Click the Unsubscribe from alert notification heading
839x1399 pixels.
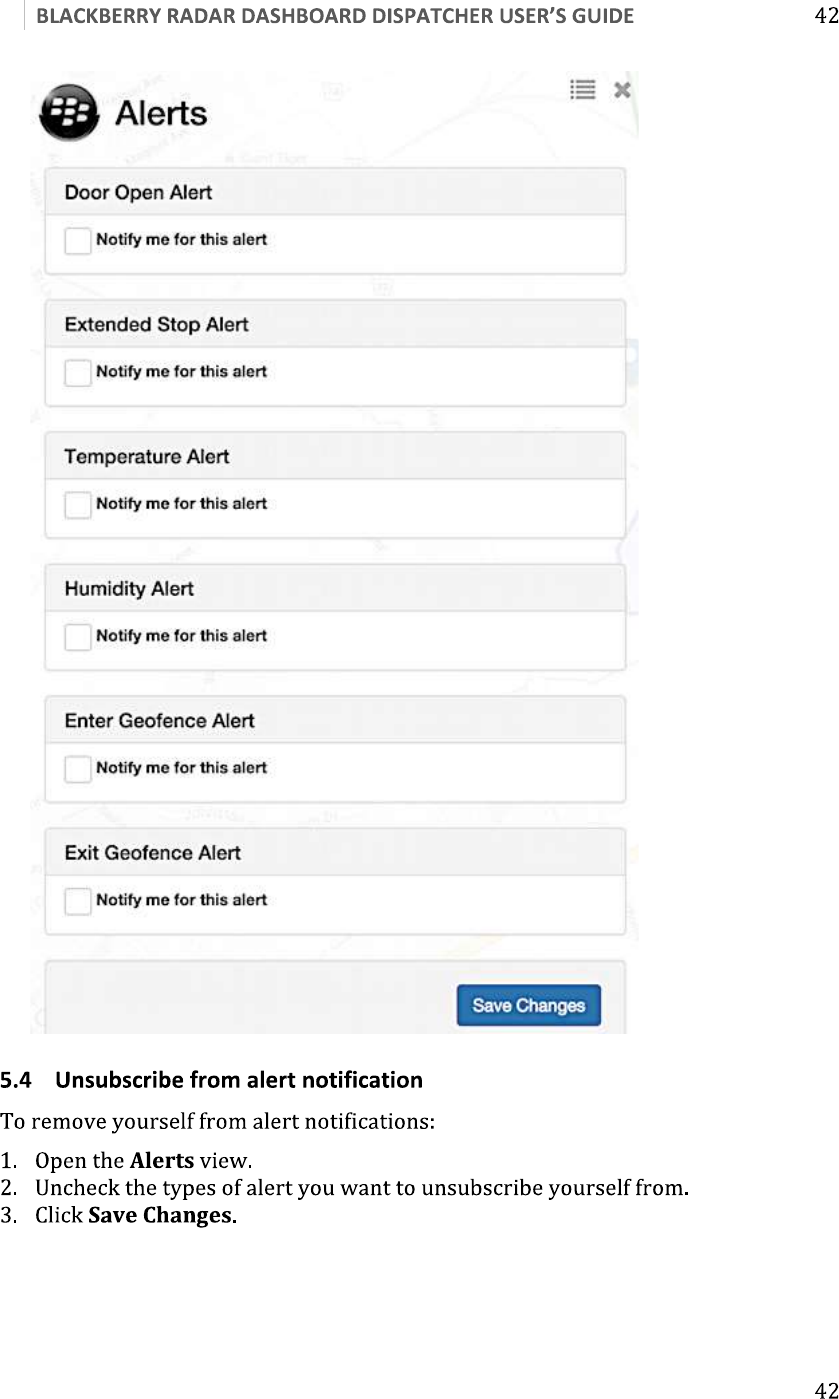[x=239, y=1080]
